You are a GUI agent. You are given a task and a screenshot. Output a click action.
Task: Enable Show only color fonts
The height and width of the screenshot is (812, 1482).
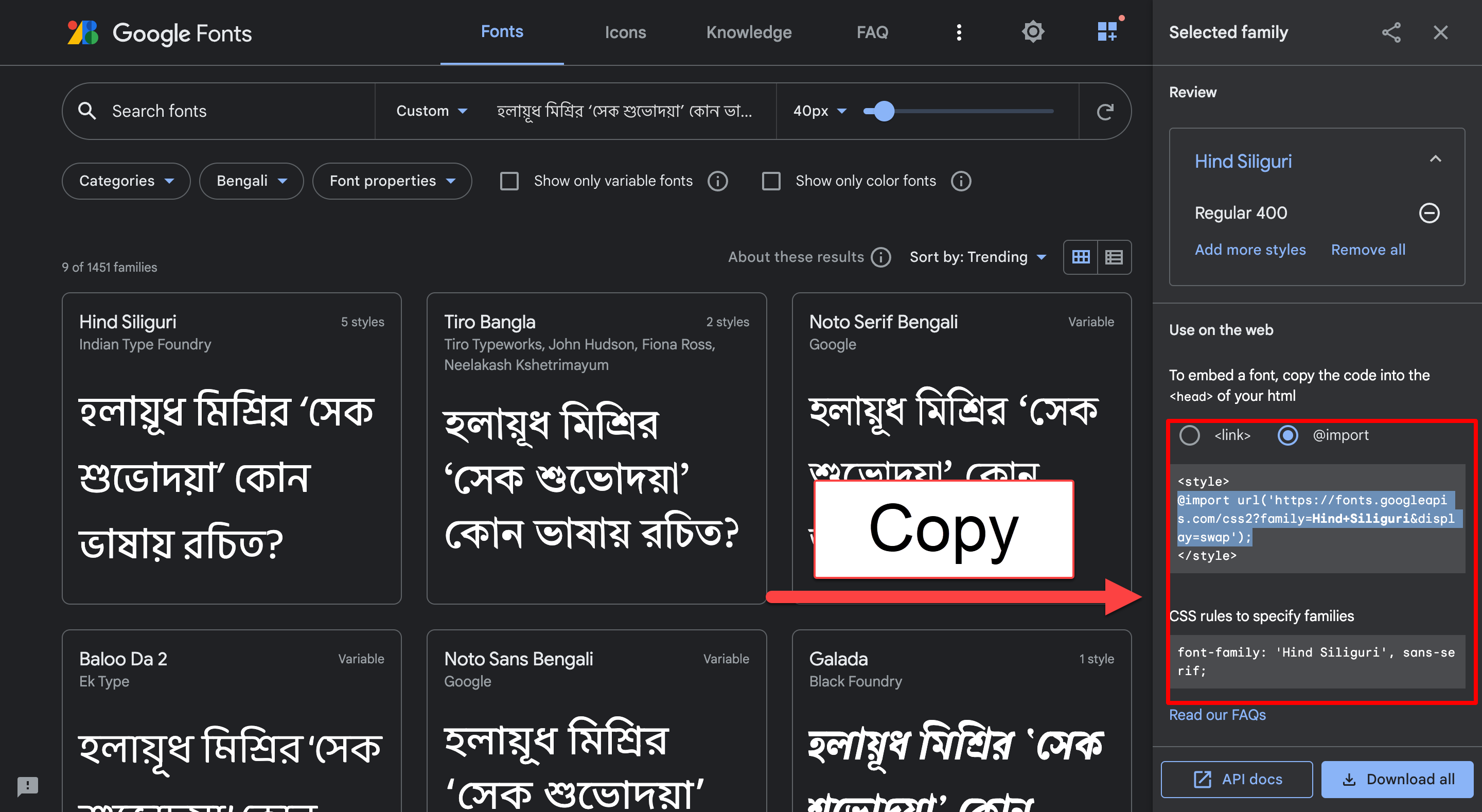771,181
